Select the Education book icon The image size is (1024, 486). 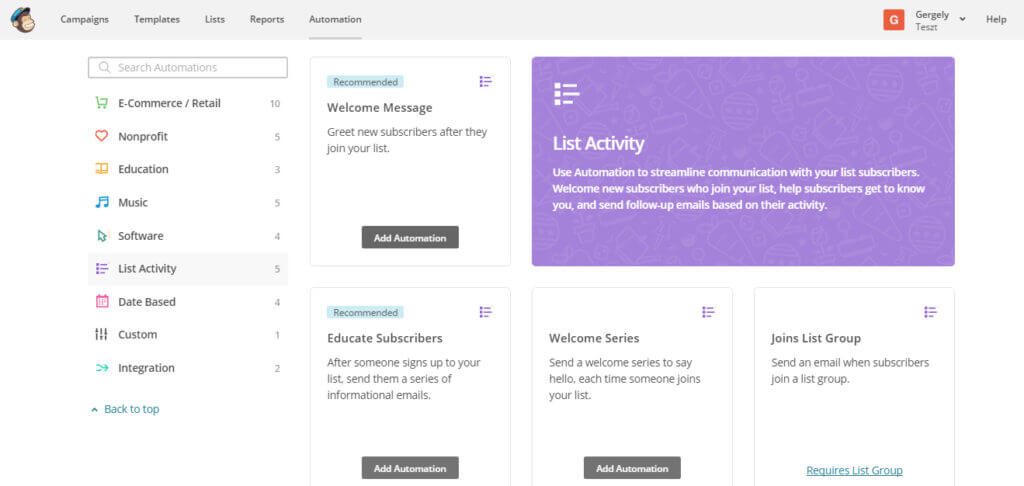(x=101, y=169)
